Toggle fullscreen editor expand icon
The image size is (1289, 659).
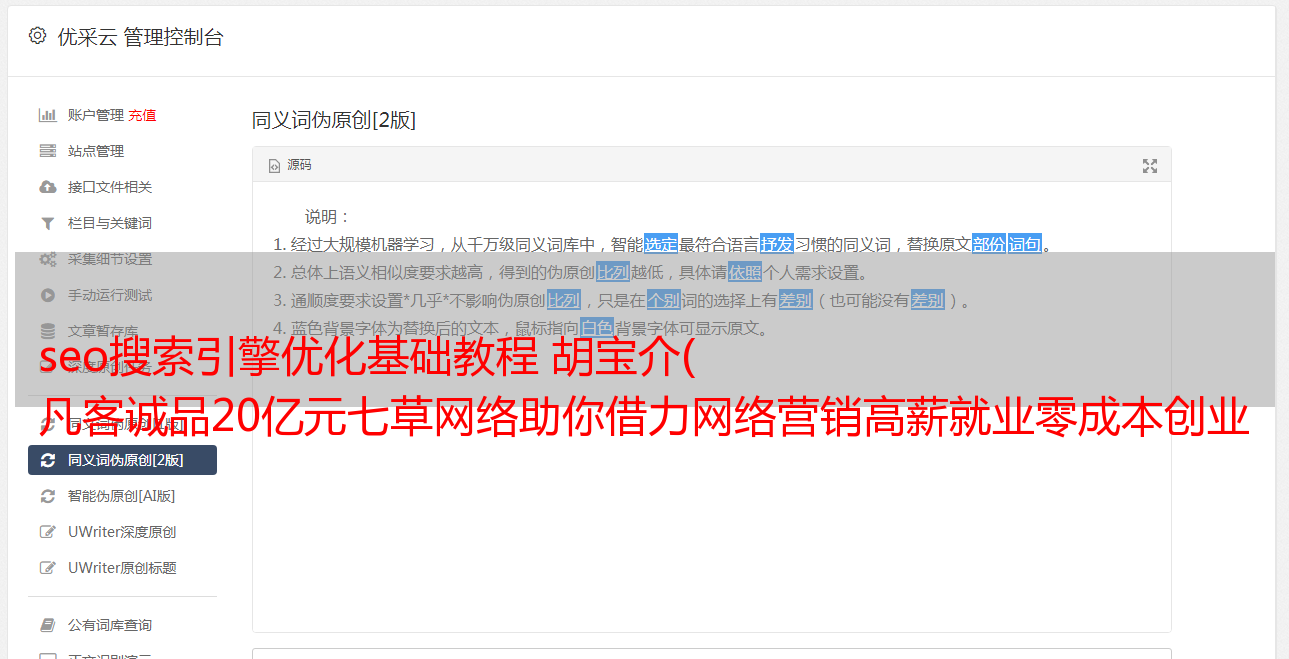pyautogui.click(x=1150, y=166)
